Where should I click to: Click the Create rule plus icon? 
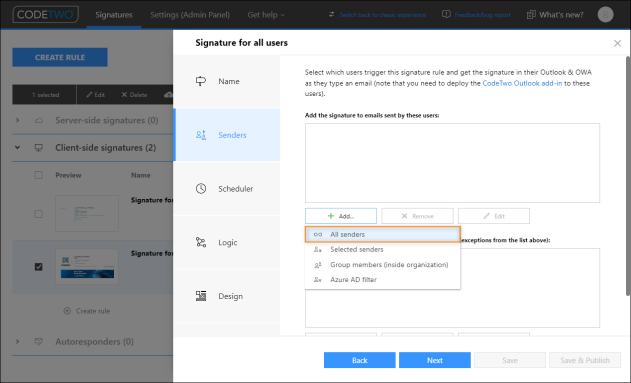coord(67,311)
